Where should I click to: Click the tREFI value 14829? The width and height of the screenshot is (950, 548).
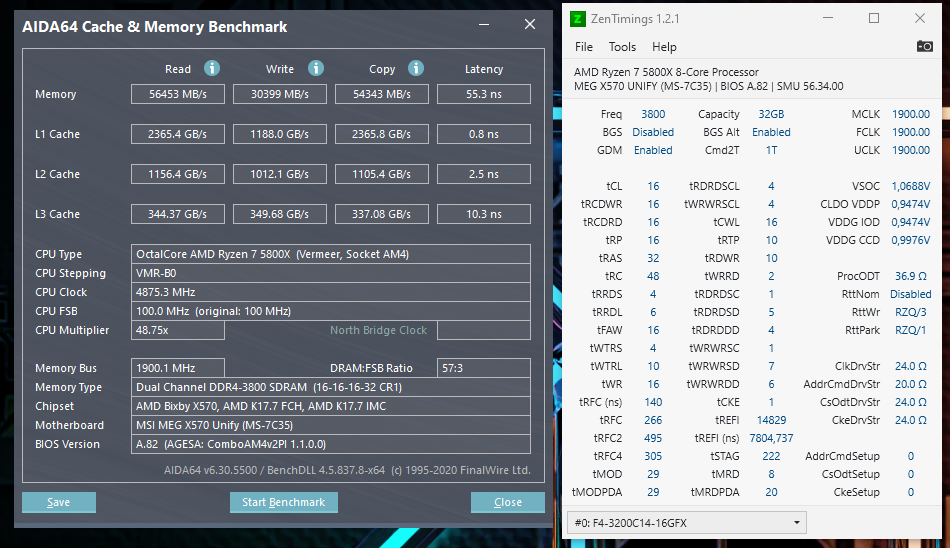(x=771, y=420)
